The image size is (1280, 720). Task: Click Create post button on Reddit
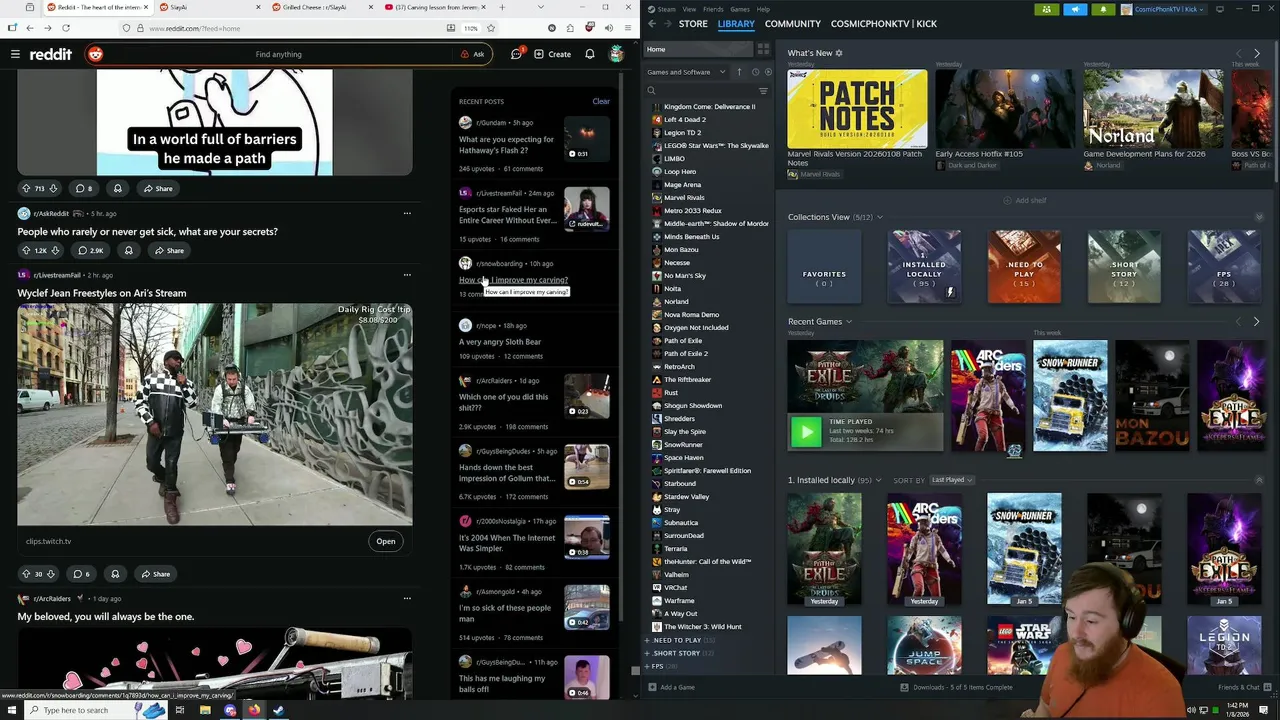tap(552, 54)
